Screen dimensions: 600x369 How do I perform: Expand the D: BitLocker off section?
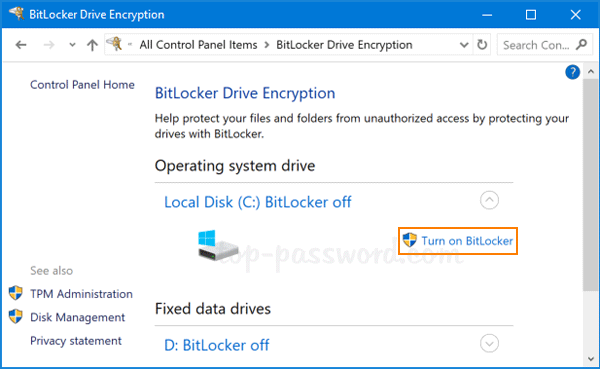click(489, 343)
